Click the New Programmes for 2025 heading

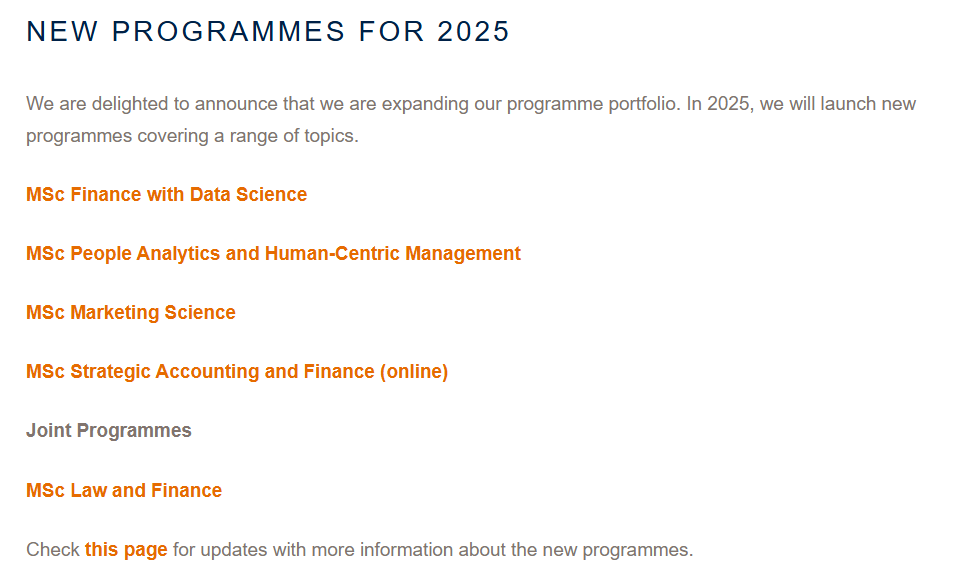(268, 31)
